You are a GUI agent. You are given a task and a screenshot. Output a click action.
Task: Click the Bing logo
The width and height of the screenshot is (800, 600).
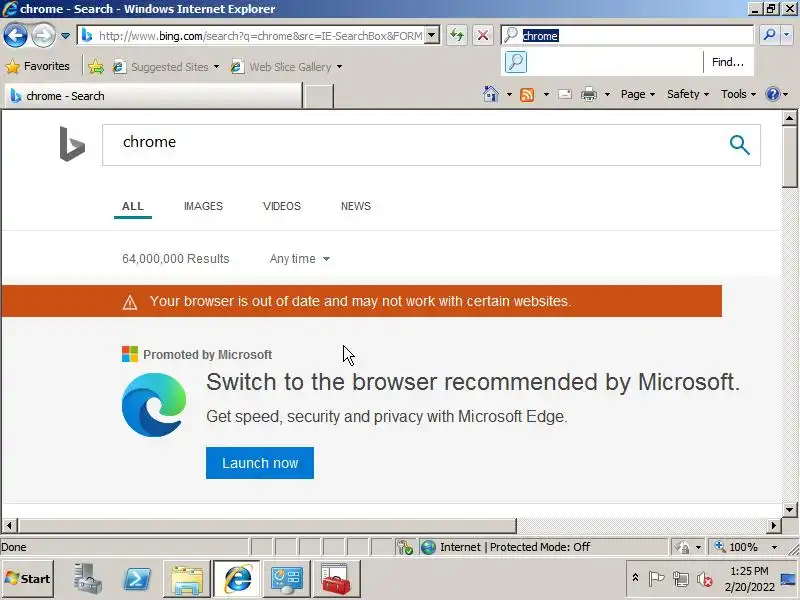pyautogui.click(x=72, y=144)
